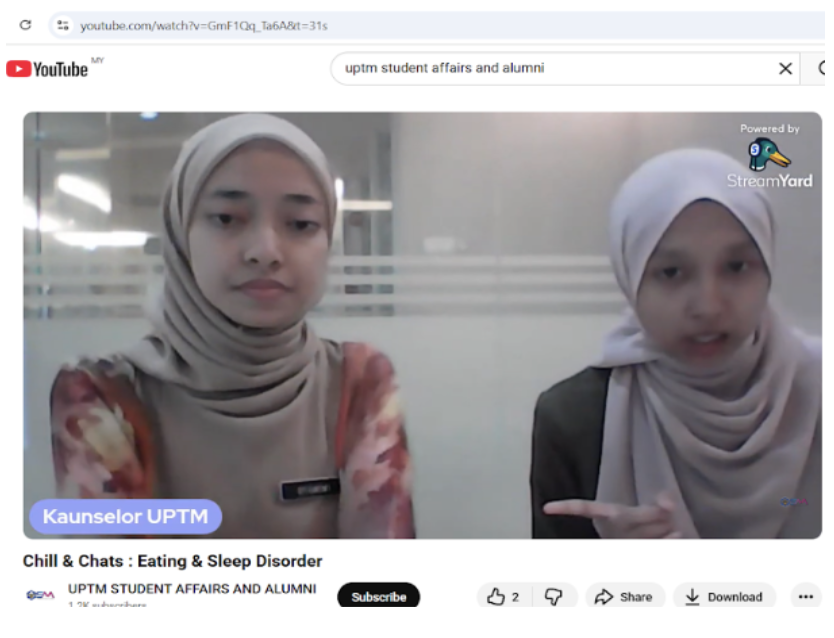
Task: Open site information icon in address bar
Action: point(63,25)
